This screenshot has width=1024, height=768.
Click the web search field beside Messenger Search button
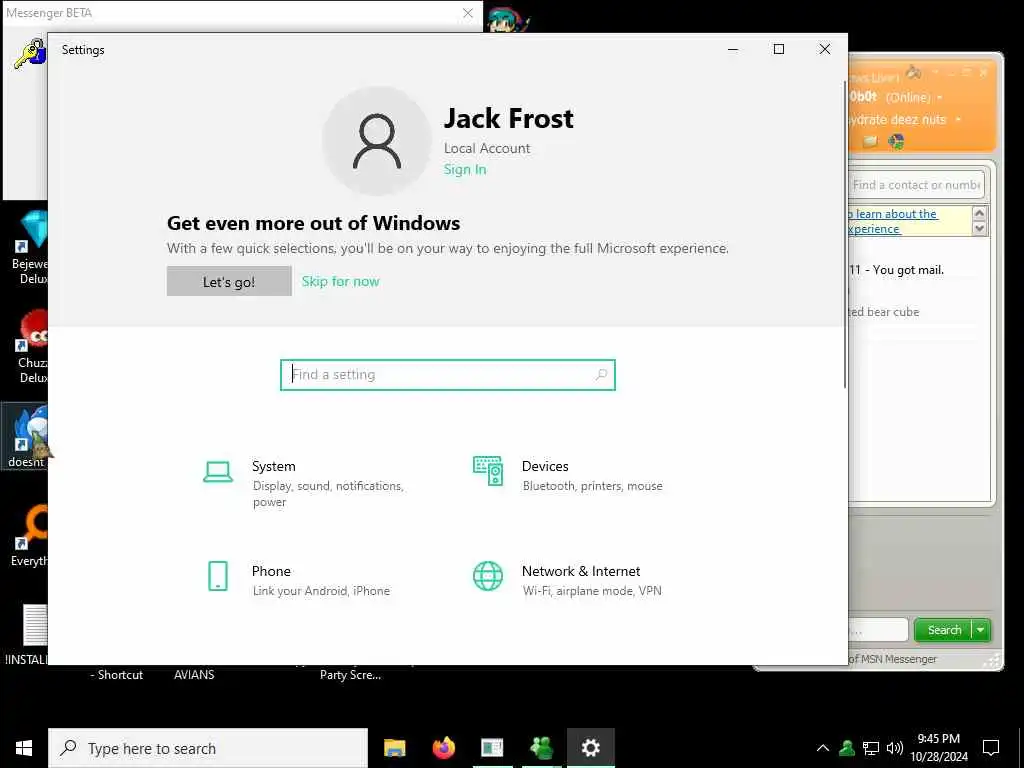tap(878, 630)
